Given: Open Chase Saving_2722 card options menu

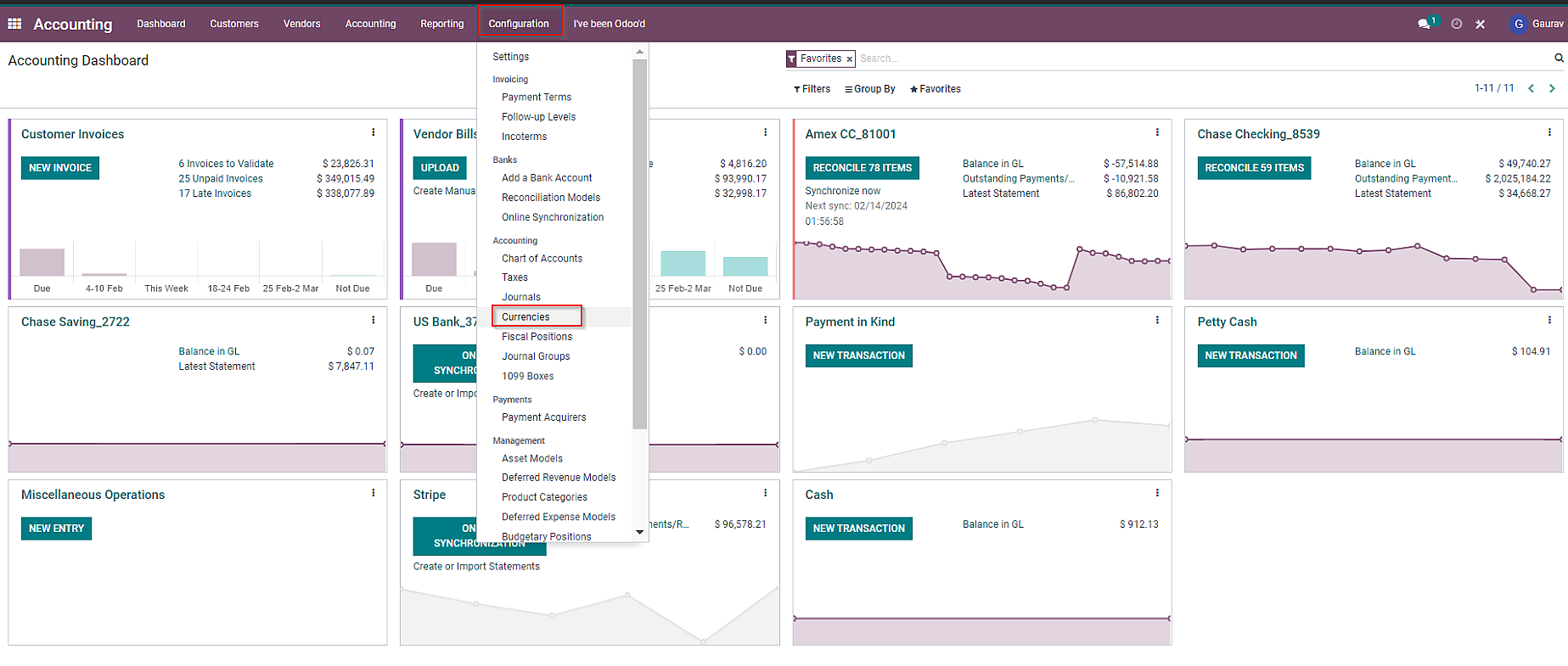Looking at the screenshot, I should [x=374, y=320].
